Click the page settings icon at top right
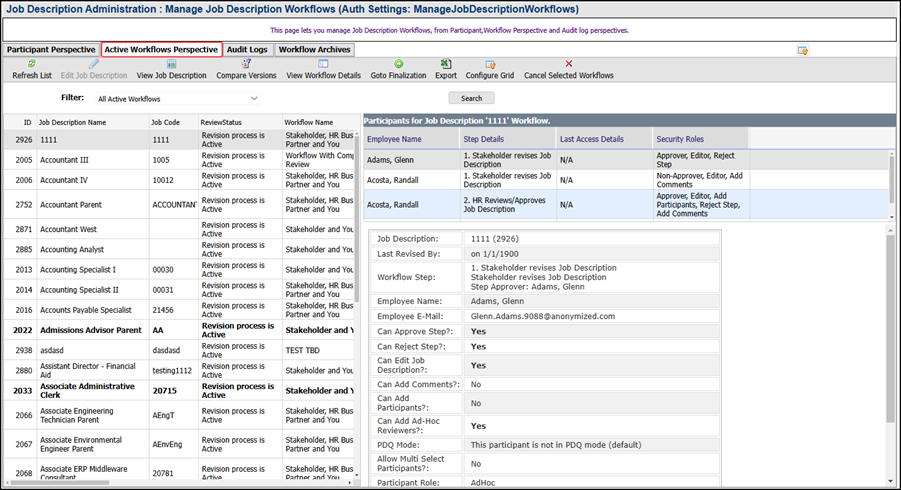 (803, 51)
